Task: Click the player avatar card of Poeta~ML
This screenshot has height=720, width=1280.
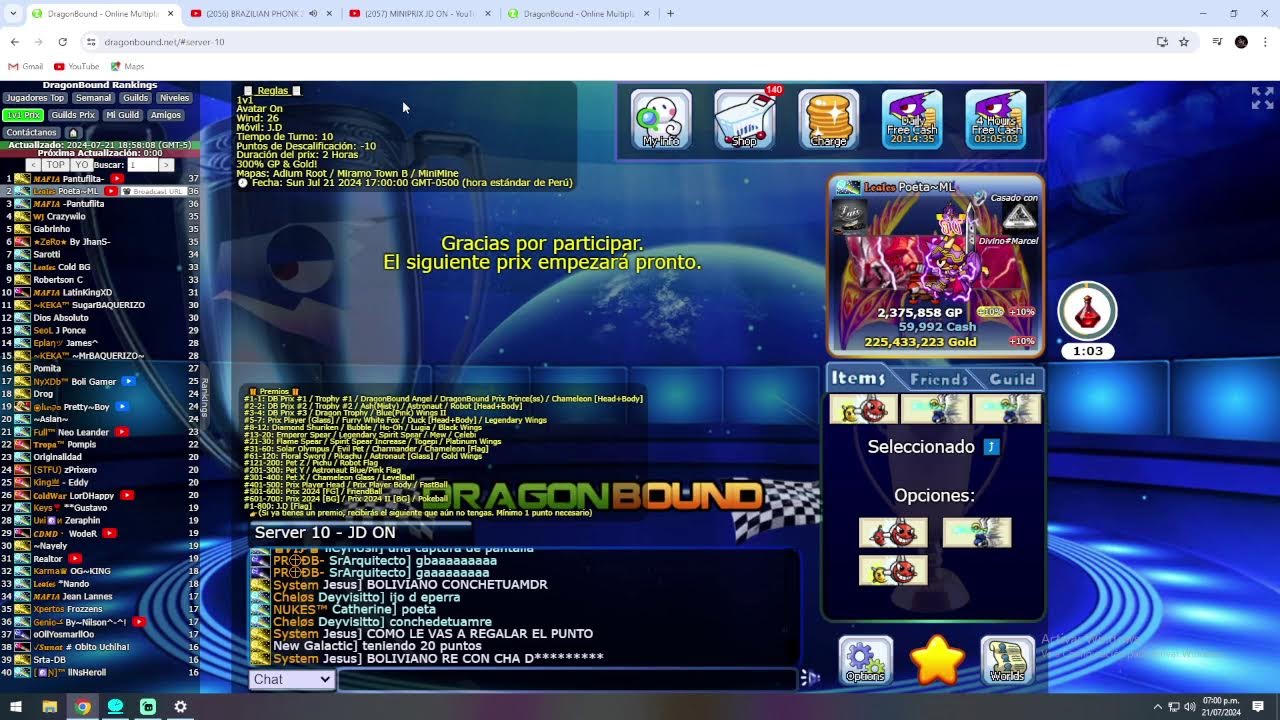Action: (x=936, y=265)
